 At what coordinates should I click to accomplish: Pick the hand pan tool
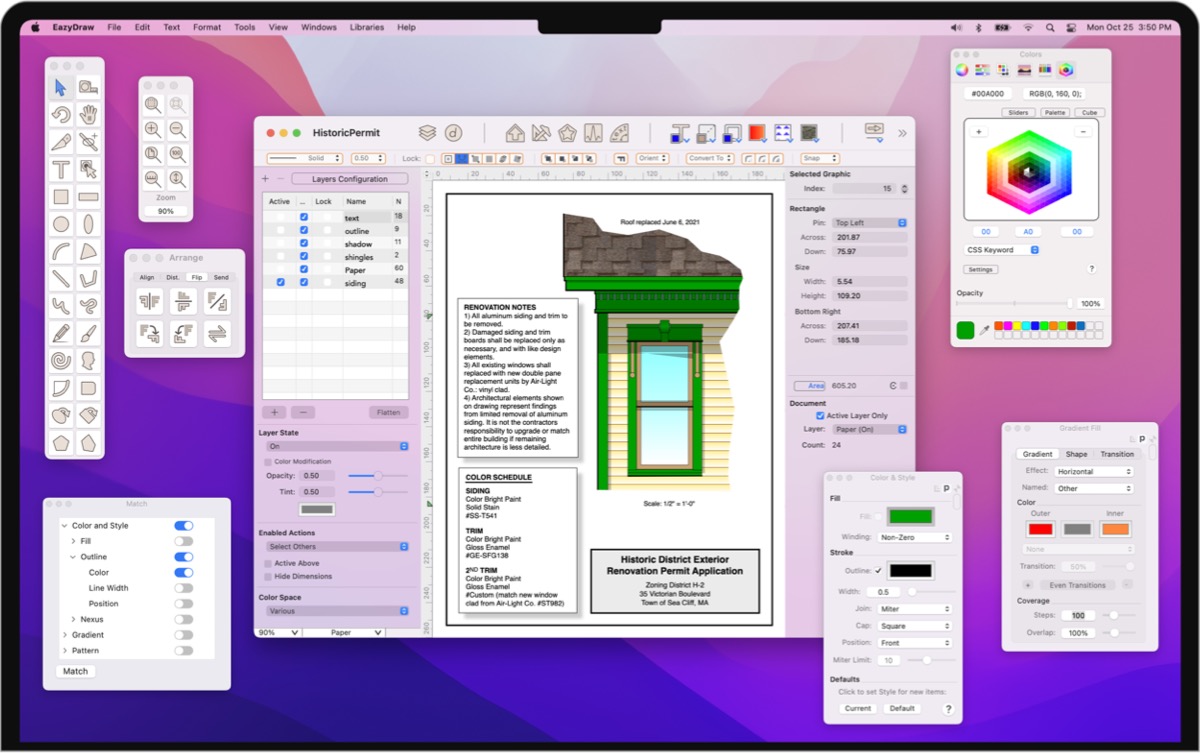89,114
